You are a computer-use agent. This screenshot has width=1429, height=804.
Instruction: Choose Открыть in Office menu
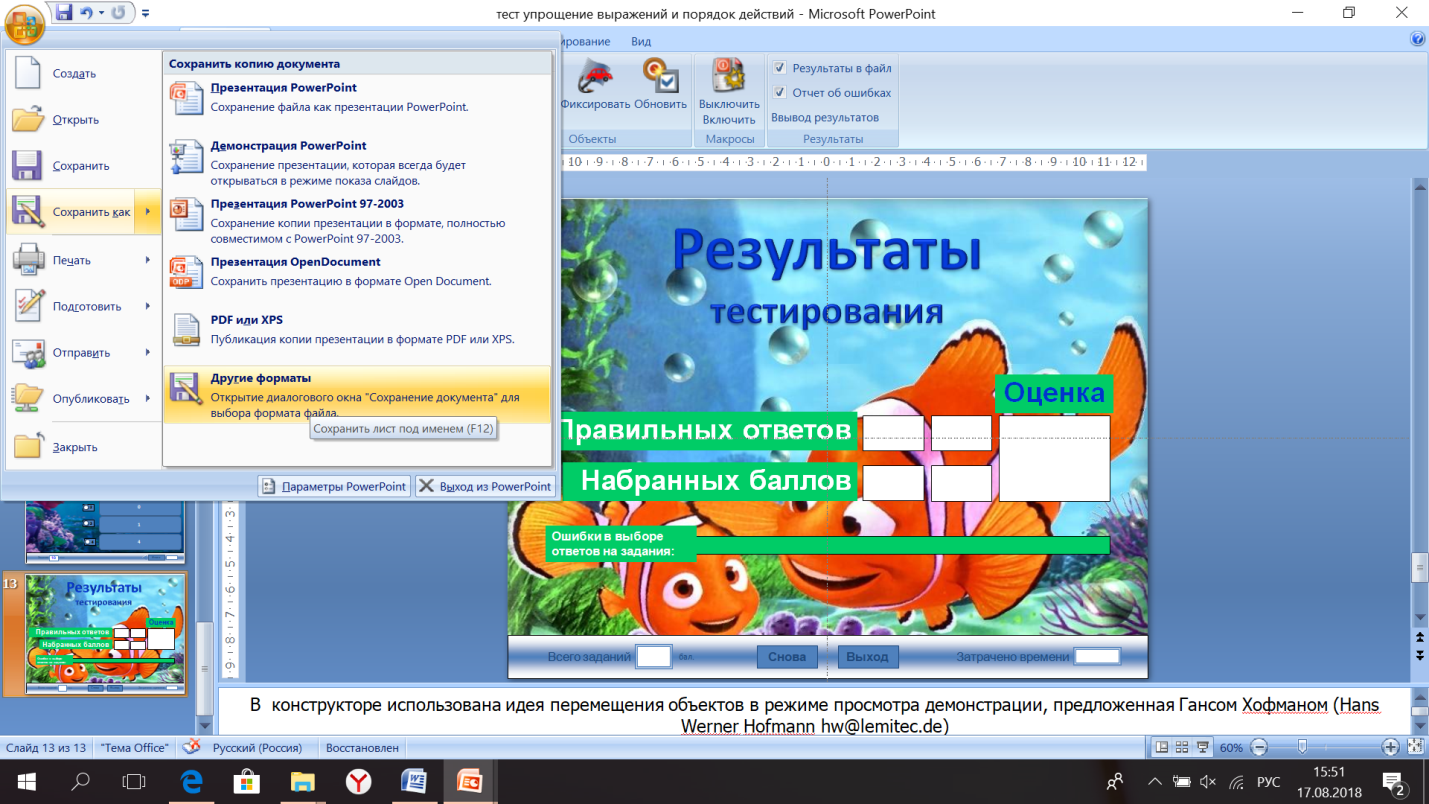click(x=83, y=120)
